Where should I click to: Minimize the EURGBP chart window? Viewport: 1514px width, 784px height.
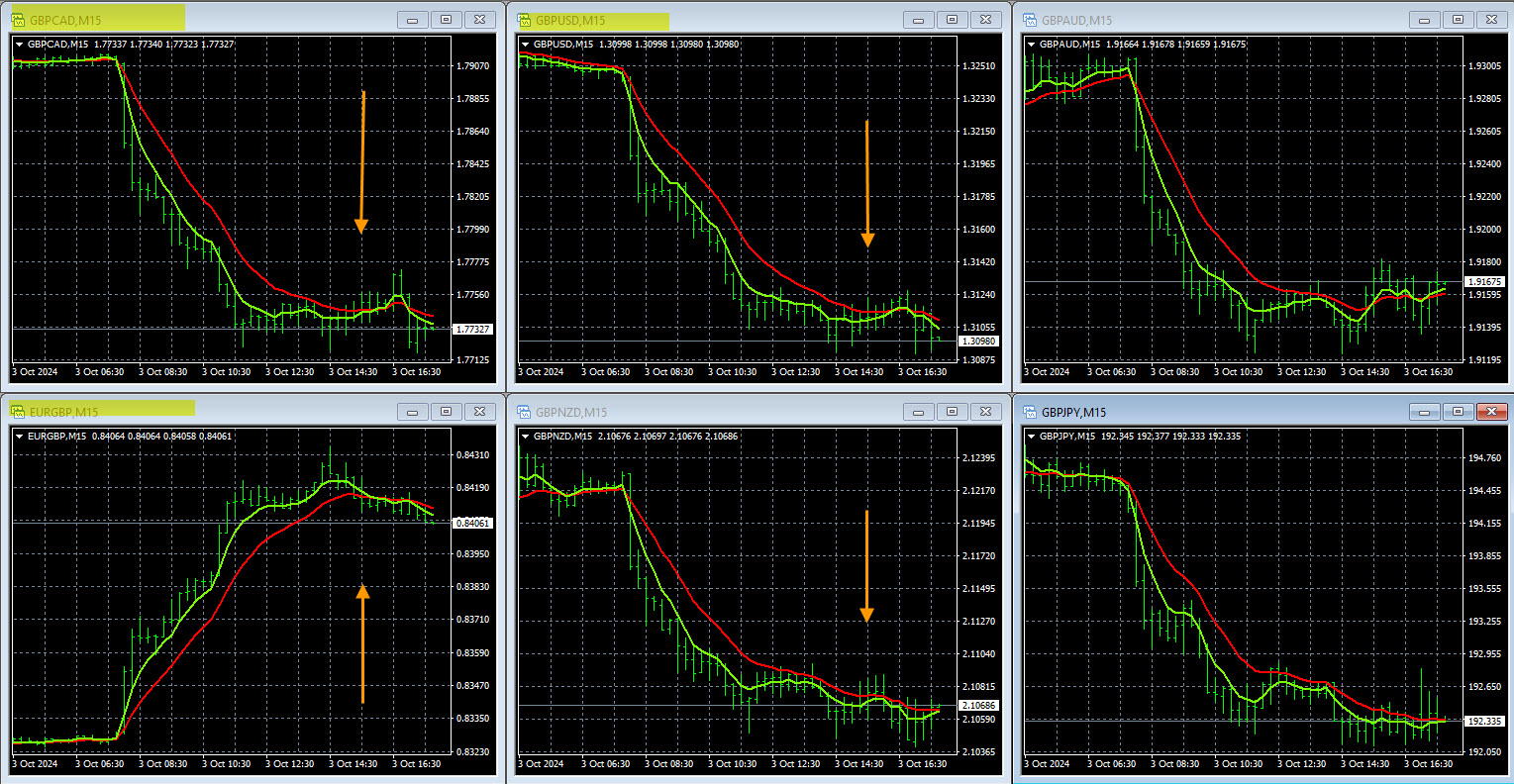(x=413, y=412)
